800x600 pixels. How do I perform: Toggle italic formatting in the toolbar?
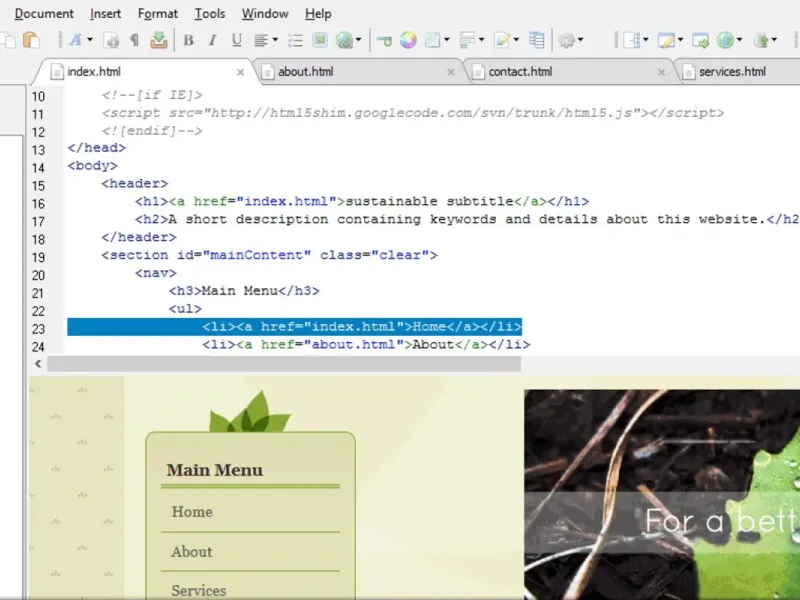tap(212, 41)
